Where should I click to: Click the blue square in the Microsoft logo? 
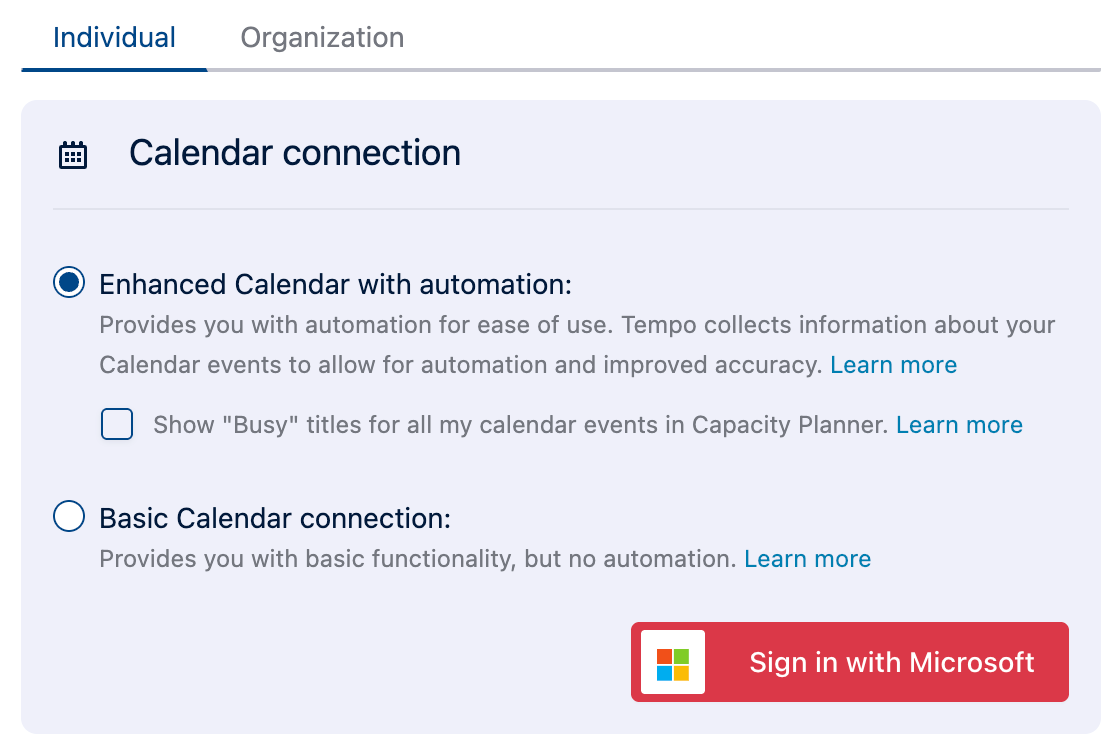tap(664, 673)
